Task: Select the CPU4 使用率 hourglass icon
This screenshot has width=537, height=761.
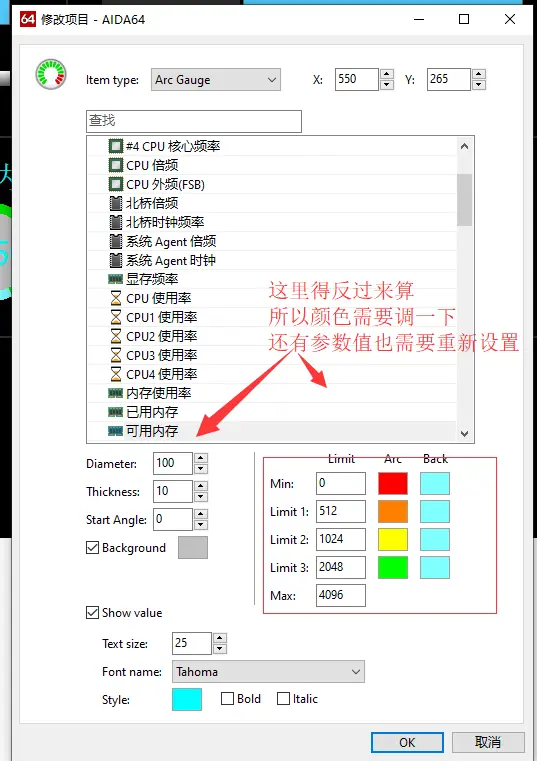Action: pos(116,374)
